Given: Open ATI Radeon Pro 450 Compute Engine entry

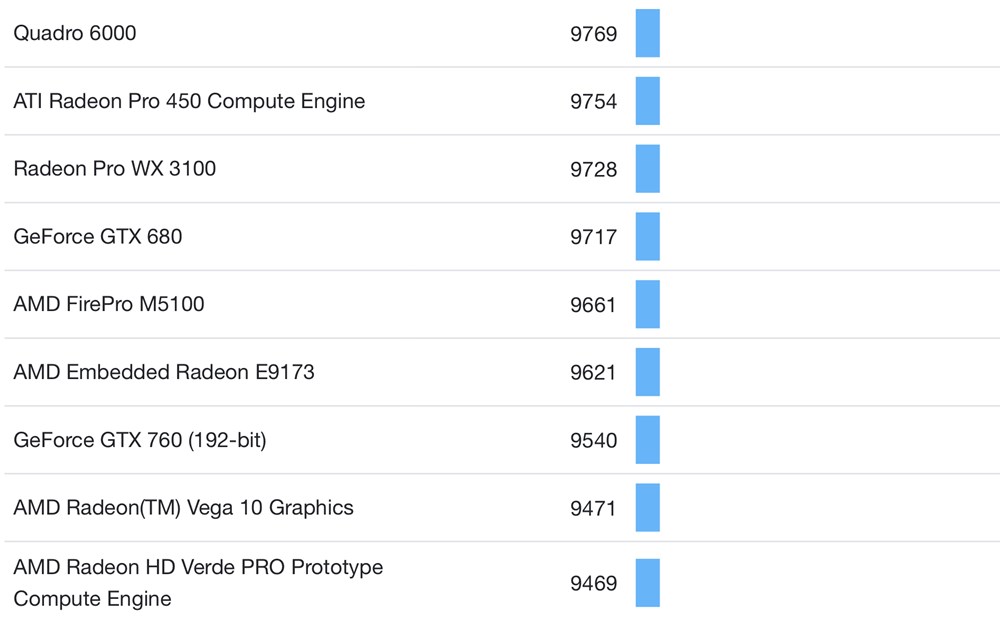Looking at the screenshot, I should 189,101.
